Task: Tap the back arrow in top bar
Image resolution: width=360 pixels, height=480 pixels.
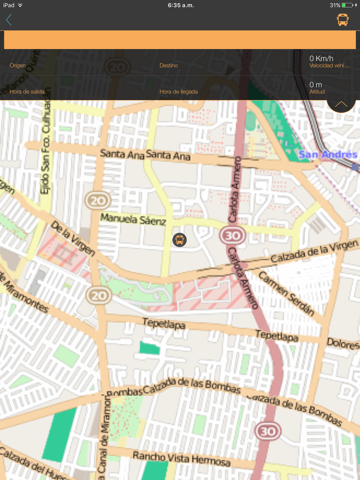Action: 9,20
